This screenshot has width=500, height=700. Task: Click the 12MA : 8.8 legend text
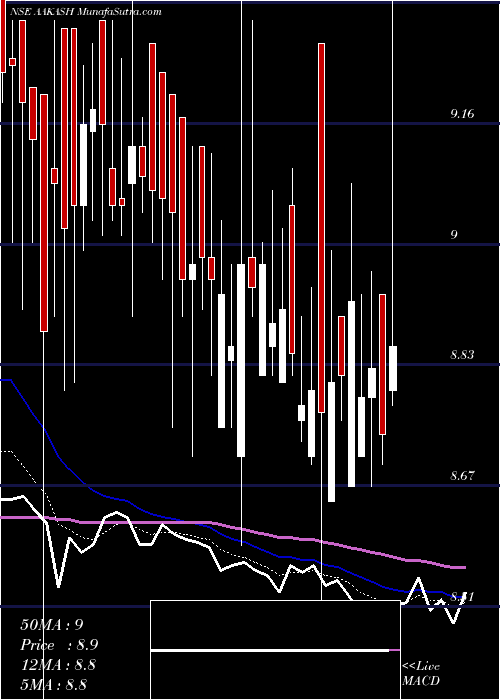pyautogui.click(x=57, y=665)
